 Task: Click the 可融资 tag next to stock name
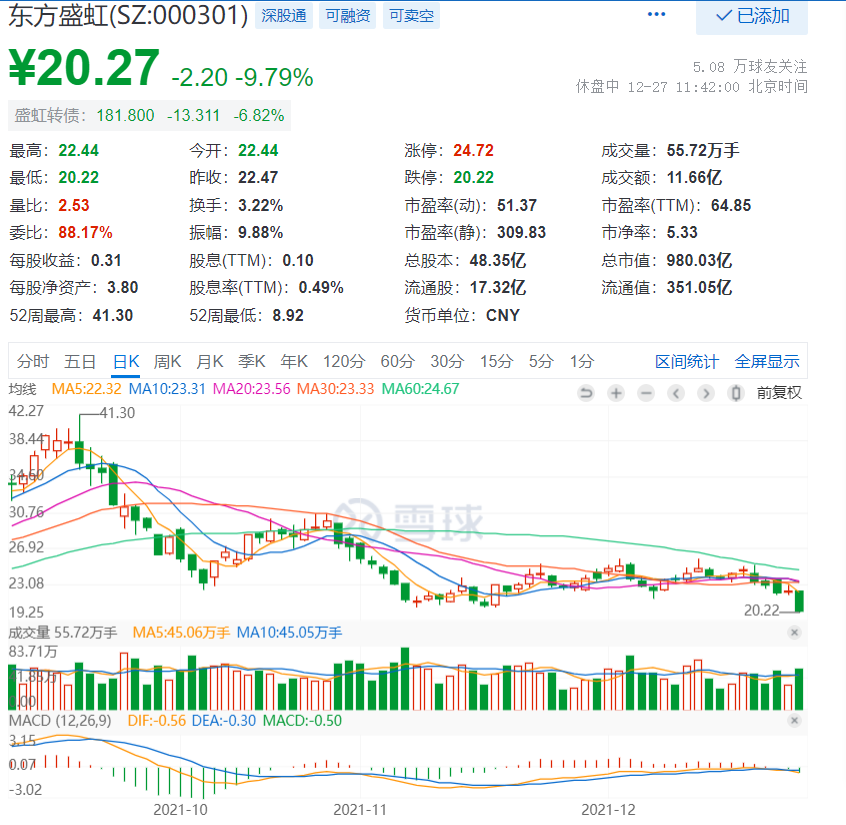347,16
